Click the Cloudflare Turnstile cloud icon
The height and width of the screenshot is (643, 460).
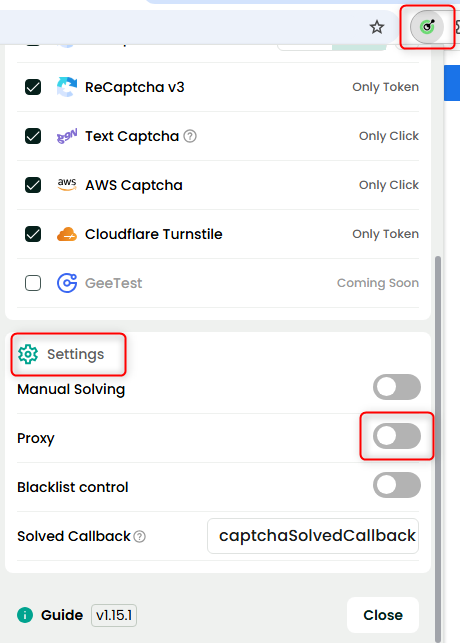click(x=67, y=234)
